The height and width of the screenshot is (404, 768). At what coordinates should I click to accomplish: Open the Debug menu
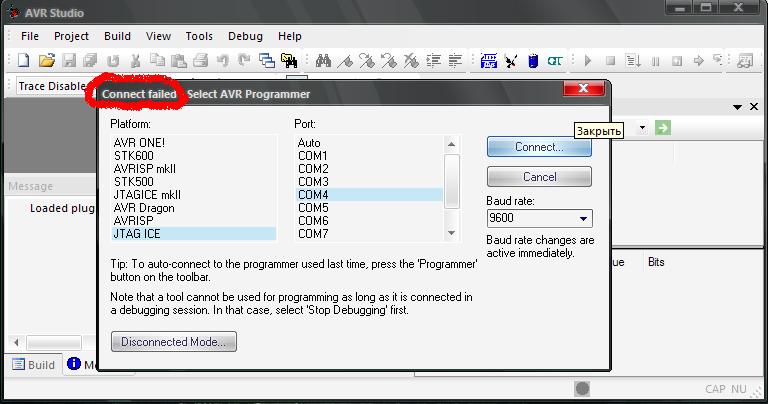click(245, 36)
